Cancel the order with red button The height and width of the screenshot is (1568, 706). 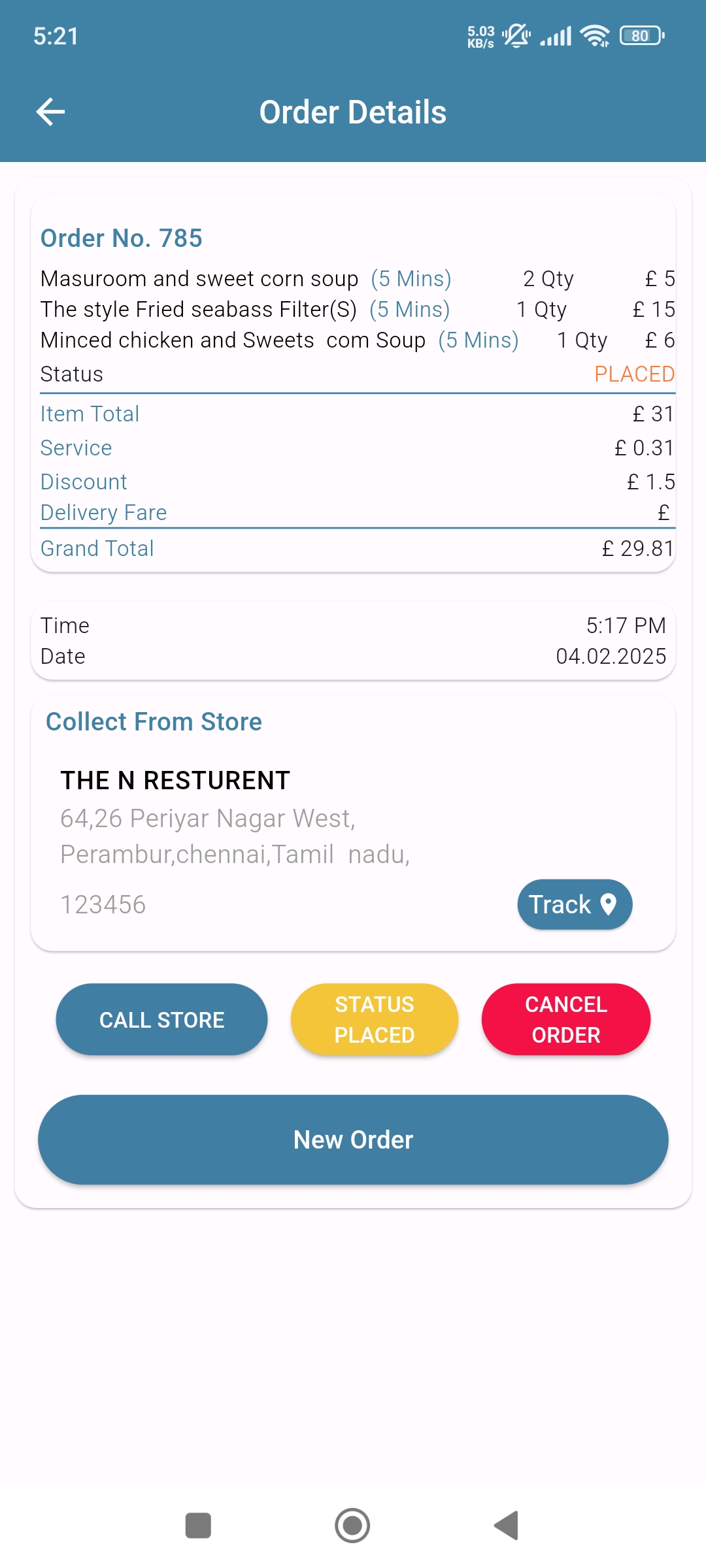tap(565, 1019)
